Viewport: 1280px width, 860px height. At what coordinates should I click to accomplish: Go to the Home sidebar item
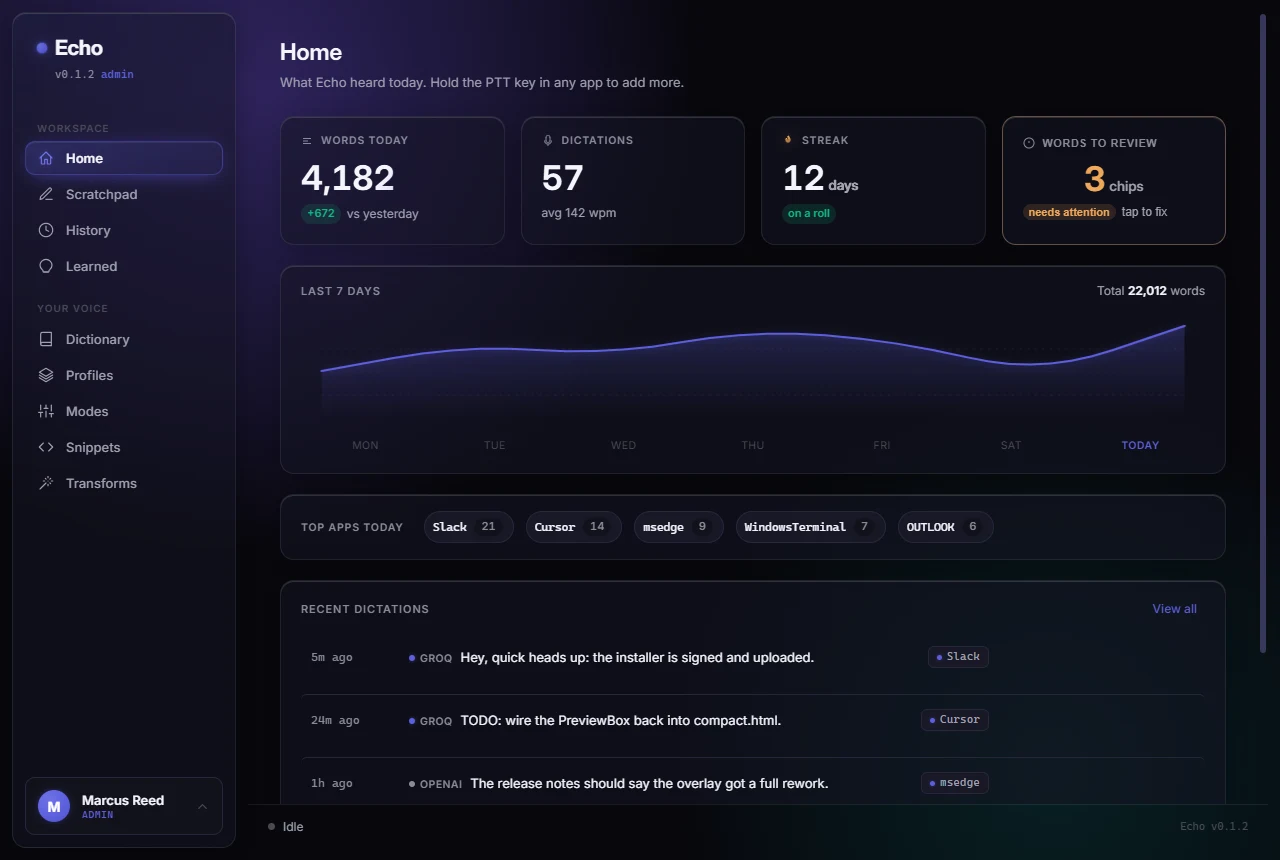(x=124, y=158)
